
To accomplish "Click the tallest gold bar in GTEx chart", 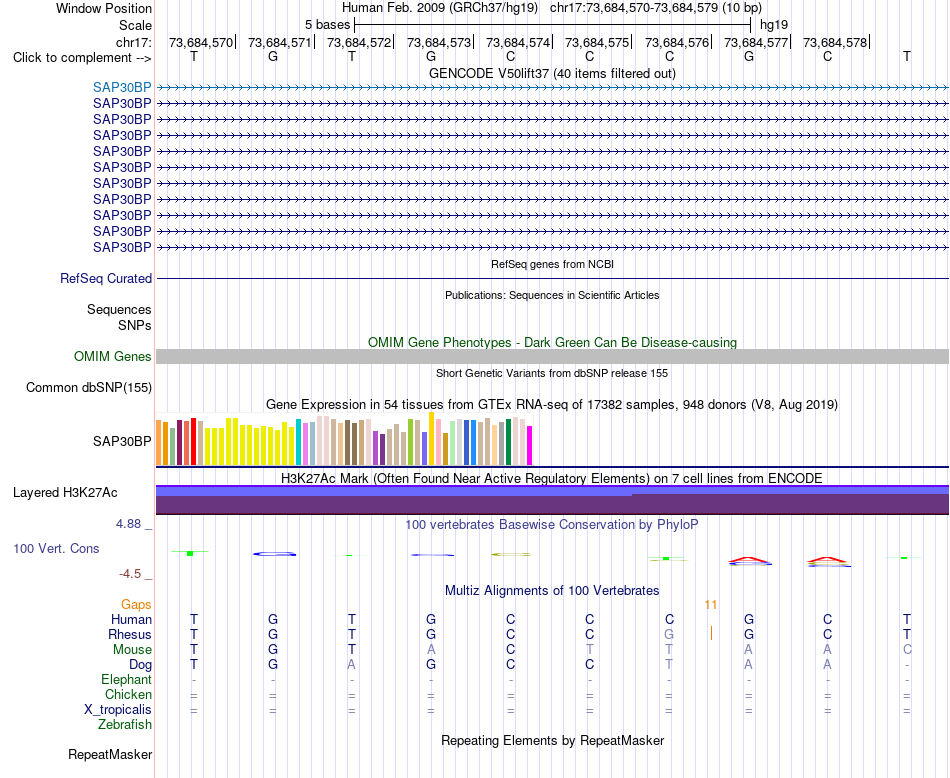I will tap(431, 439).
